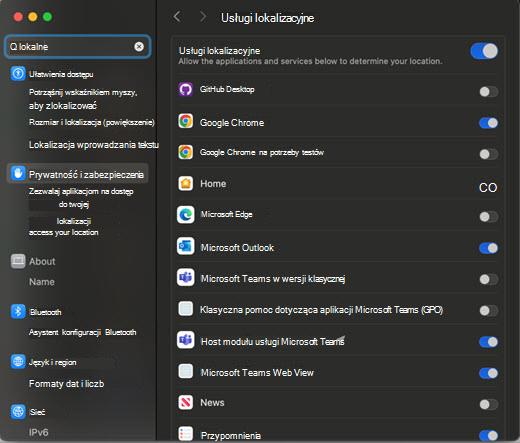Click the Microsoft Edge app icon
The height and width of the screenshot is (443, 520).
[186, 215]
